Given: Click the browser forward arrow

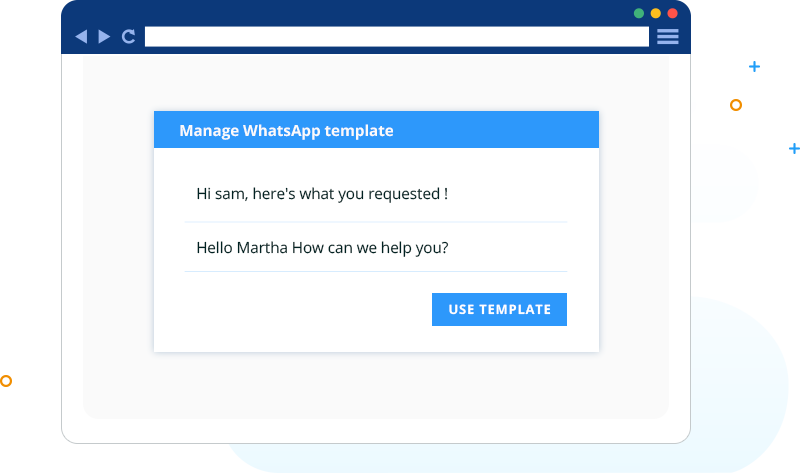Looking at the screenshot, I should (104, 37).
